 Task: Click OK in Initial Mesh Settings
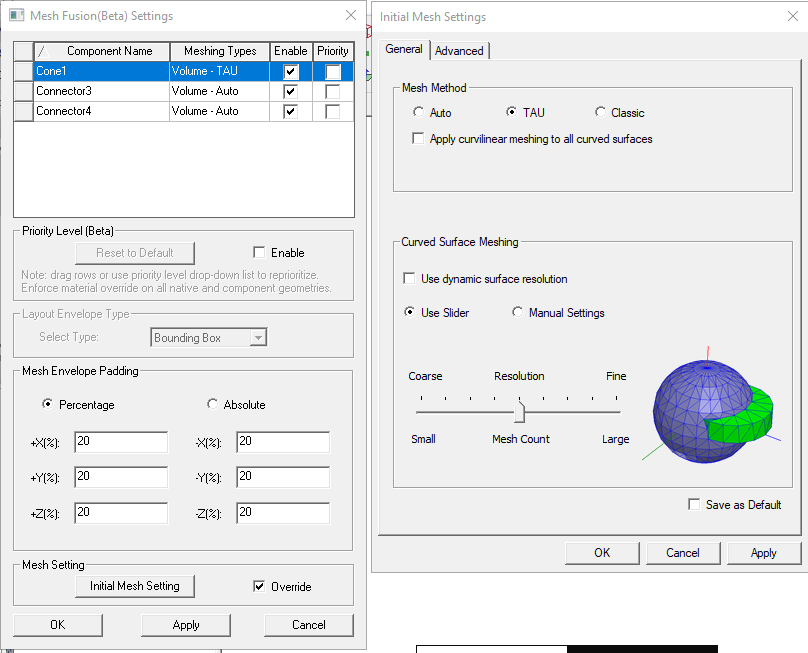point(602,553)
